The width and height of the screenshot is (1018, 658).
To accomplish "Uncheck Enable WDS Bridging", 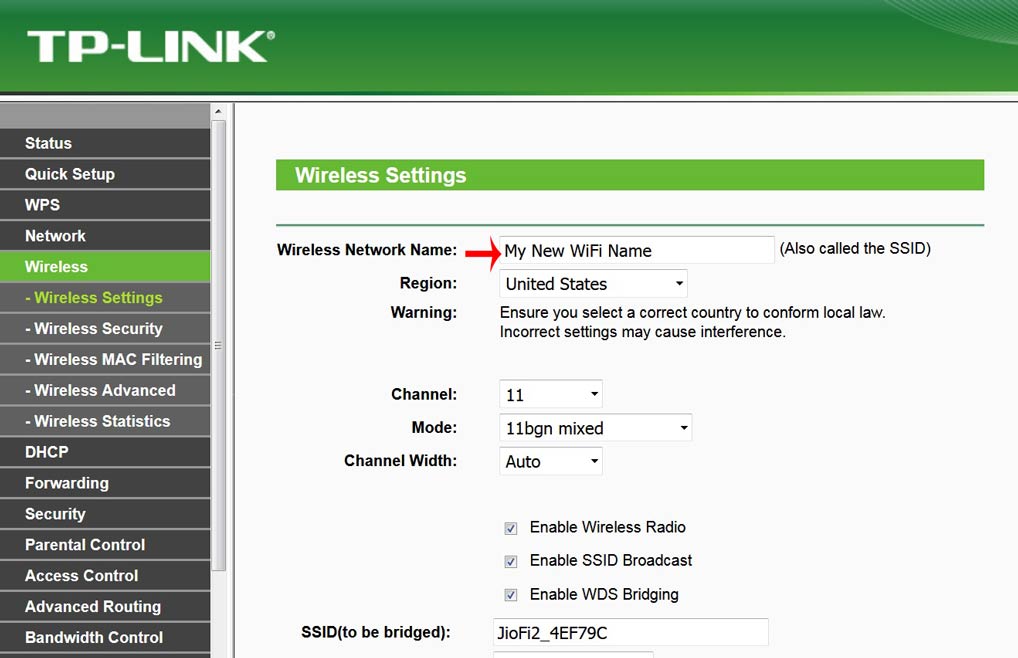I will (511, 595).
